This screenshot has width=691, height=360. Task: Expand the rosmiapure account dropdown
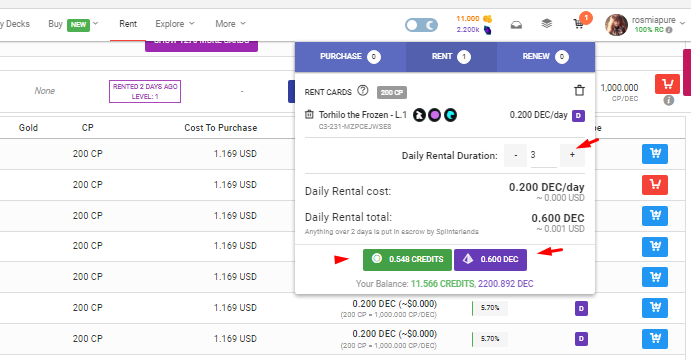click(x=682, y=23)
